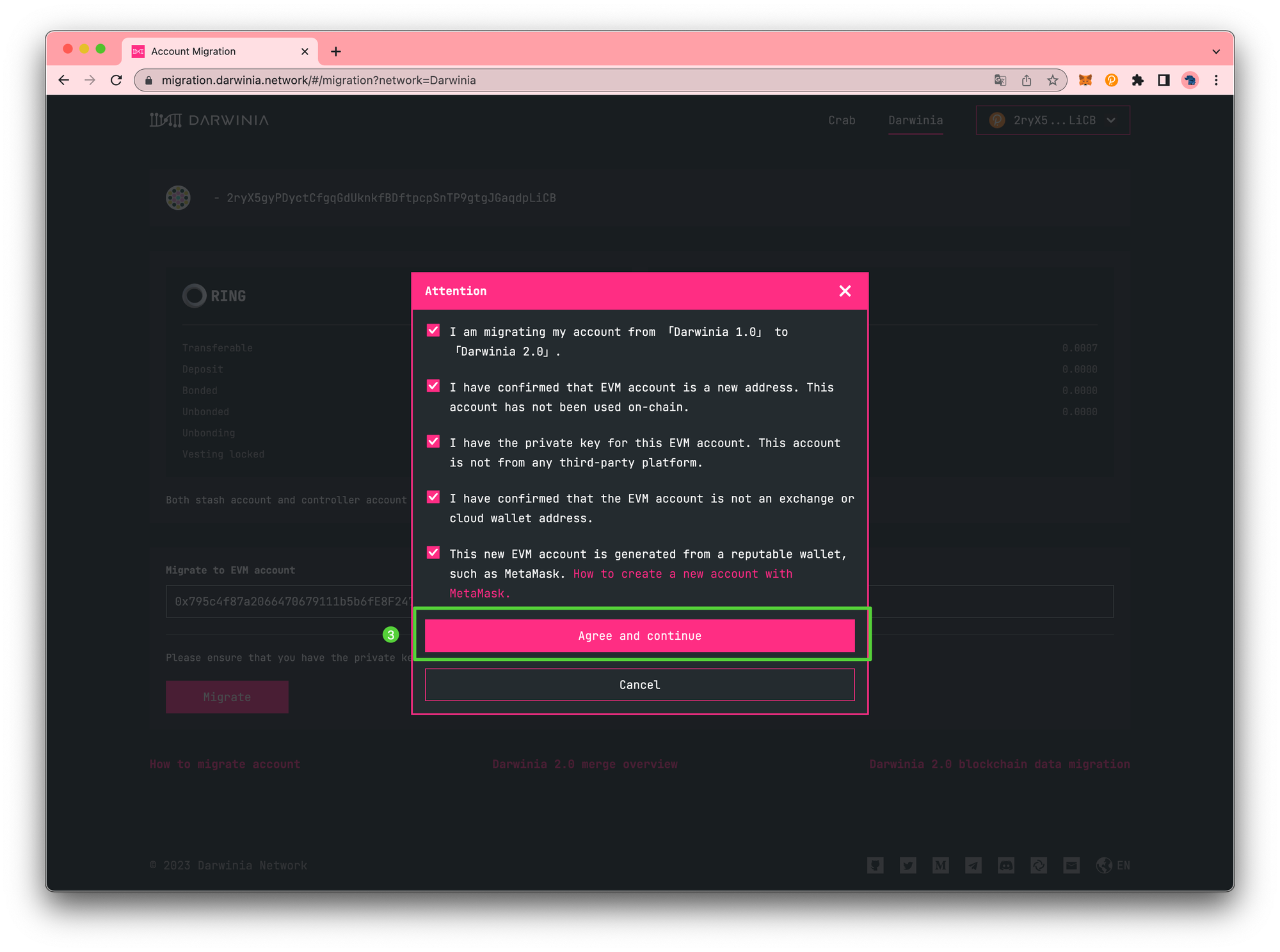Uncheck the private key ownership checkbox

433,443
